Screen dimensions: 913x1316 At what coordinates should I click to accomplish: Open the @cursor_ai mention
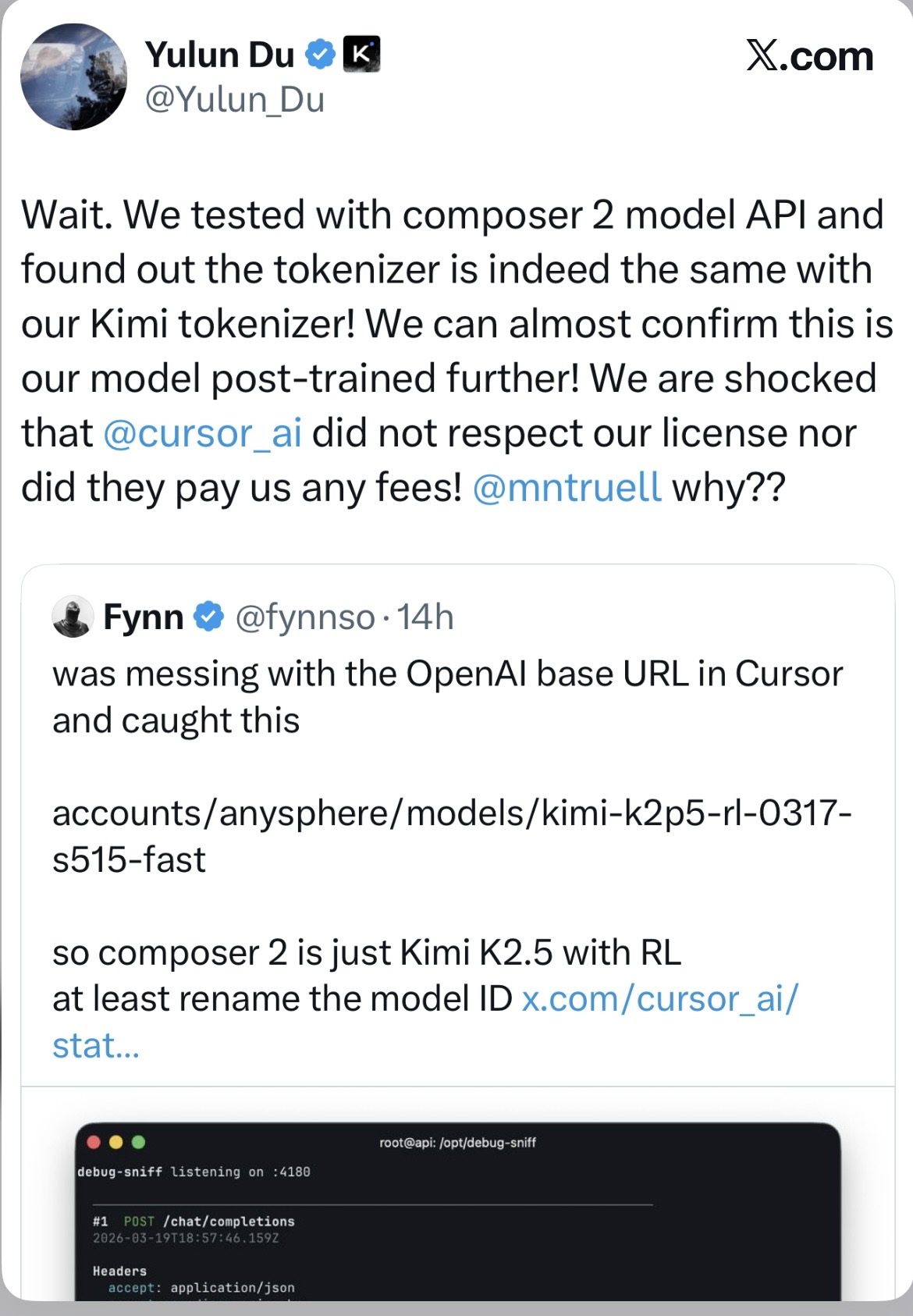(x=202, y=433)
